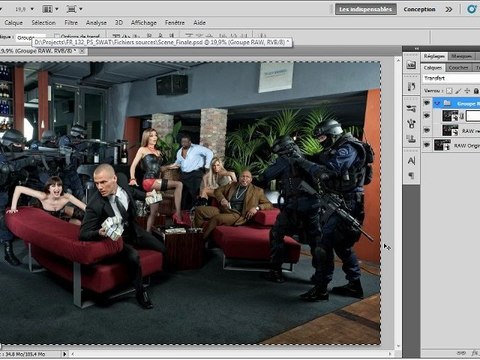Close the Scene_Finale document tab
The height and width of the screenshot is (360, 480).
(x=82, y=51)
